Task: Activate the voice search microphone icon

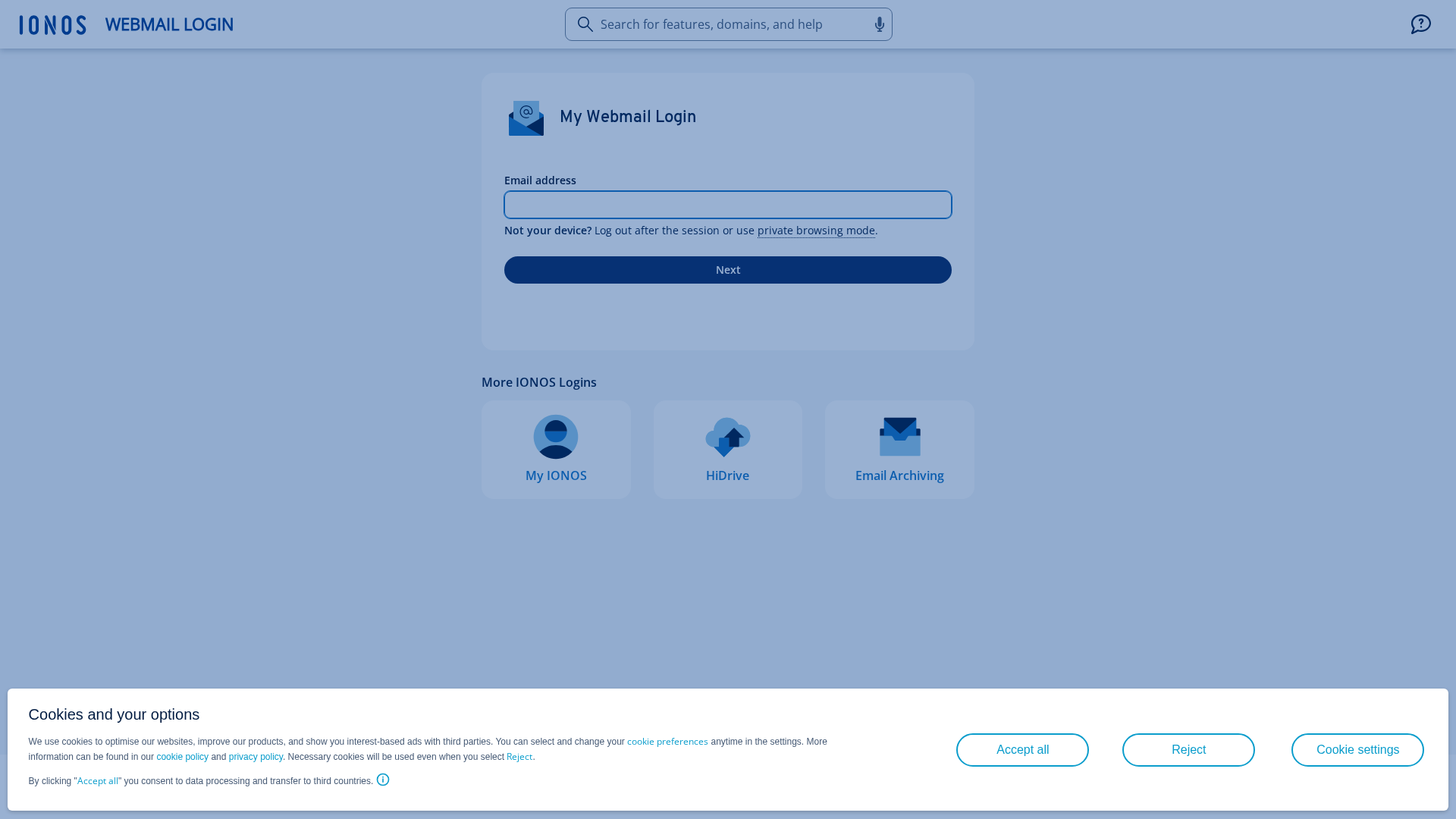Action: [879, 24]
